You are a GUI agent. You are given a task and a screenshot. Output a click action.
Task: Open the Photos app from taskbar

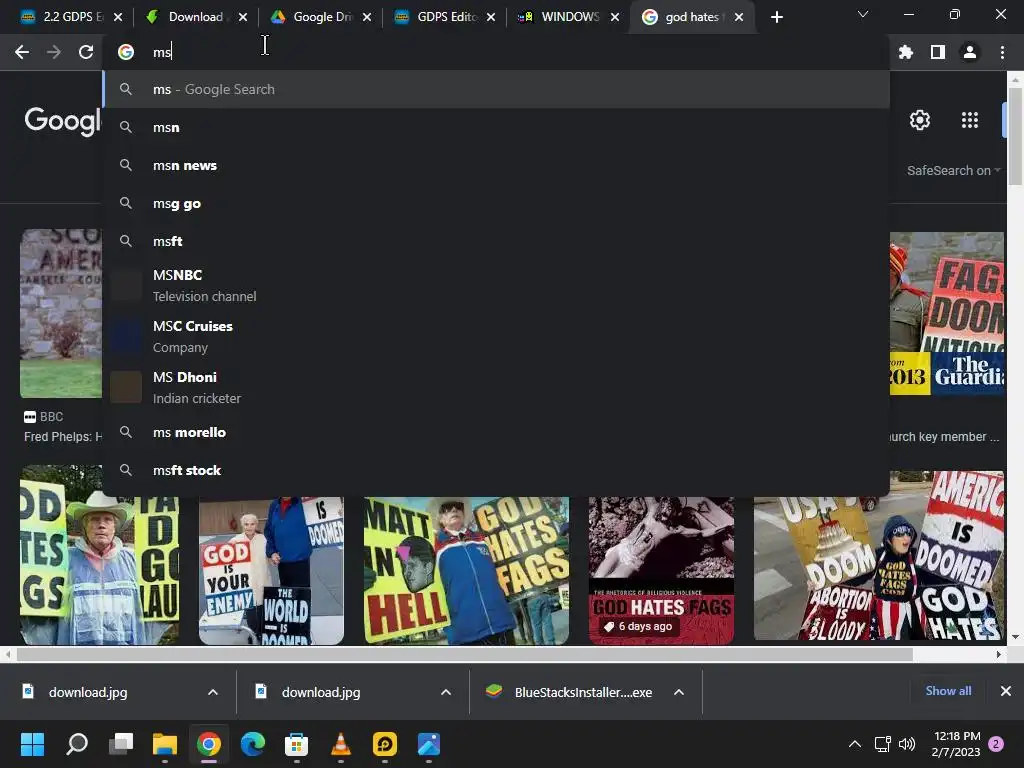coord(428,744)
